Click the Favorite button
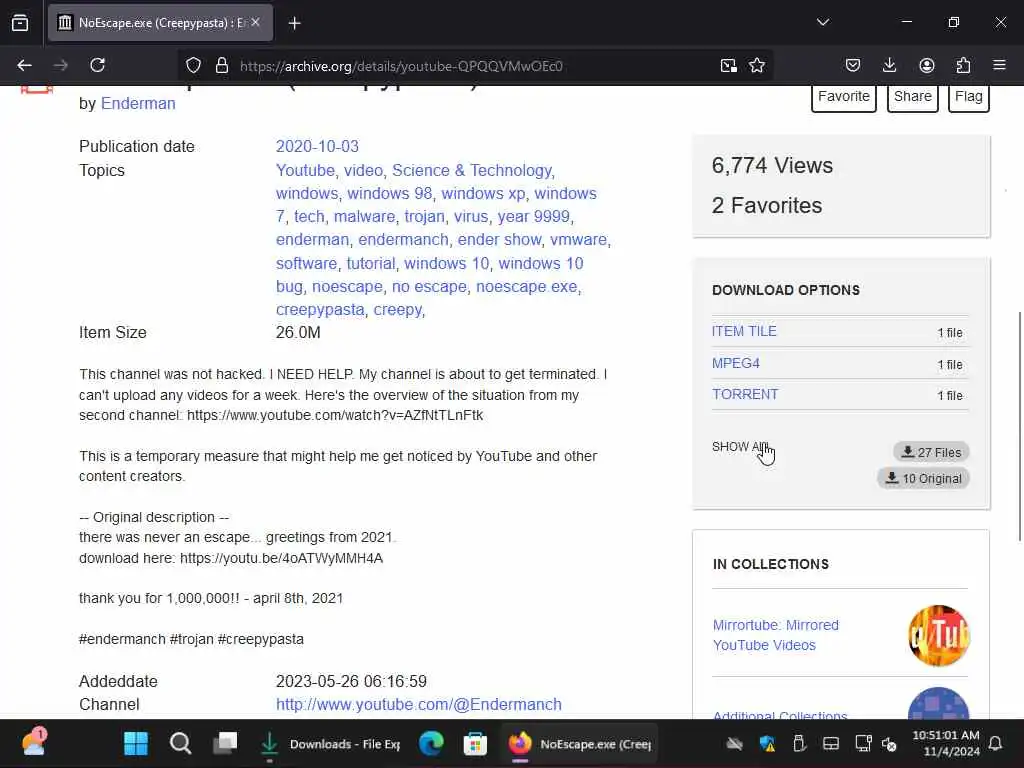 pos(844,97)
